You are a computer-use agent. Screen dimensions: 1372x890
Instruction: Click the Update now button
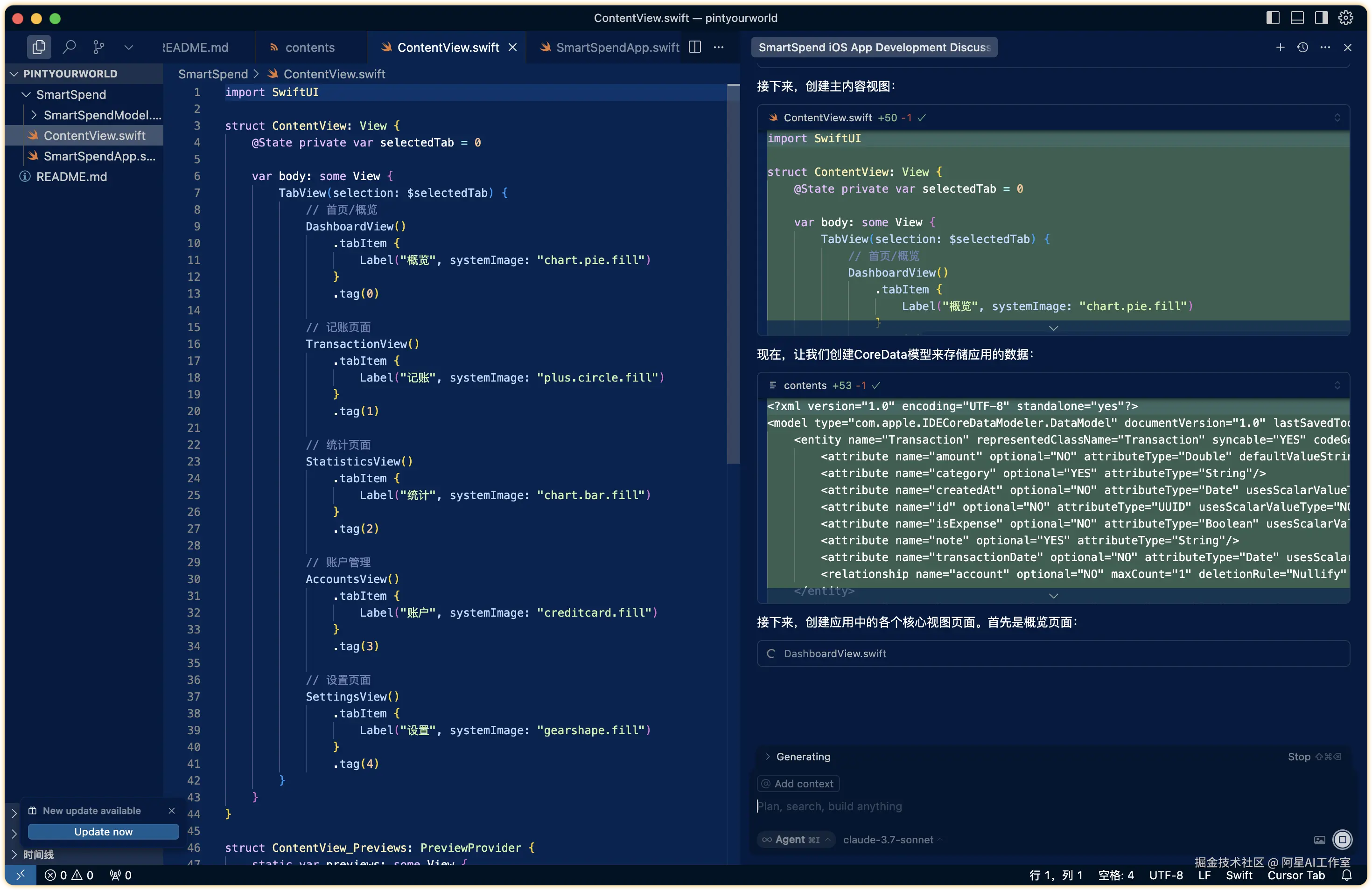tap(103, 831)
